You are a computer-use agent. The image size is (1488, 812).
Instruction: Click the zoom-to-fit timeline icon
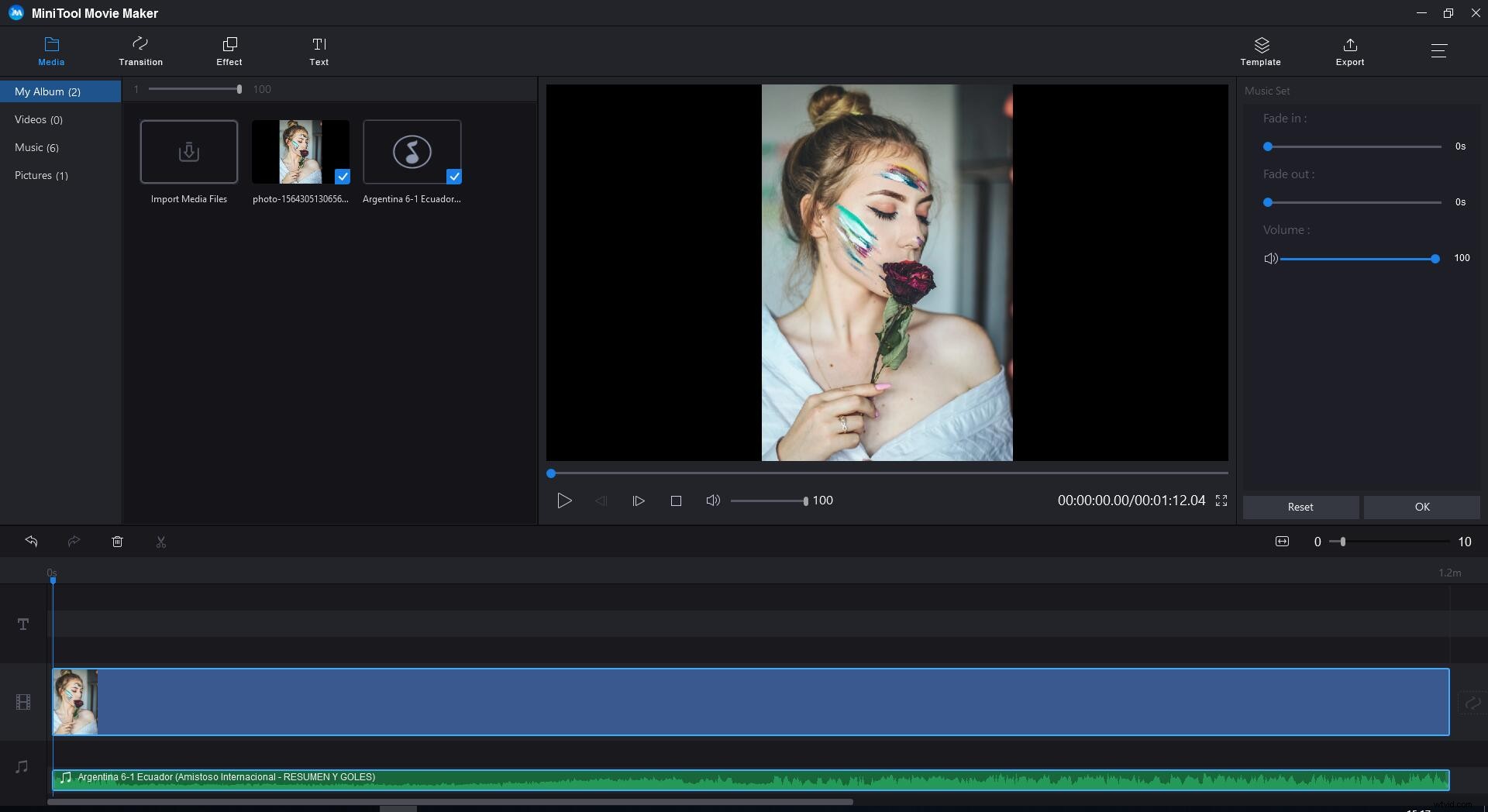tap(1281, 541)
